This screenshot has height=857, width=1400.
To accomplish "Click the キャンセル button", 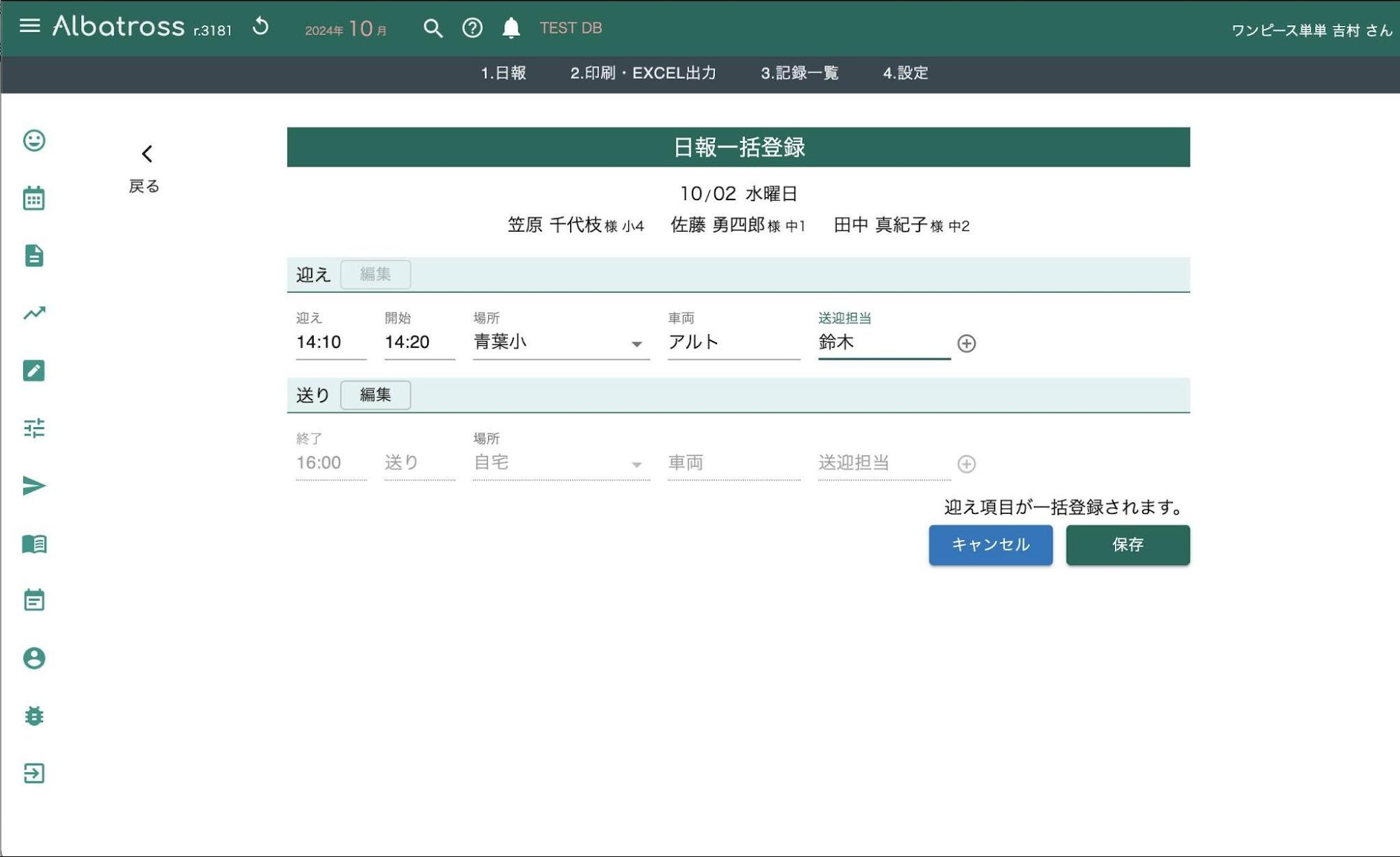I will click(x=990, y=545).
